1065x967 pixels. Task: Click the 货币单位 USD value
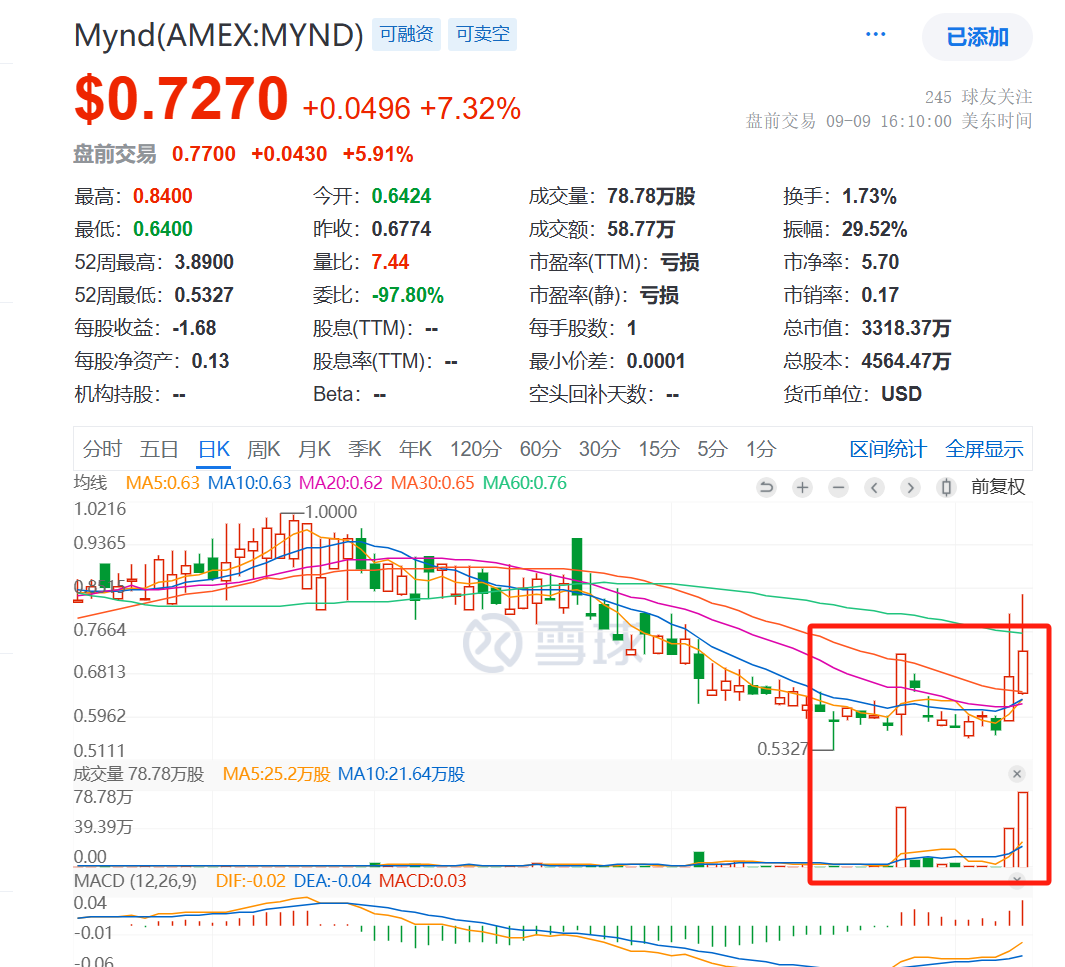click(901, 394)
